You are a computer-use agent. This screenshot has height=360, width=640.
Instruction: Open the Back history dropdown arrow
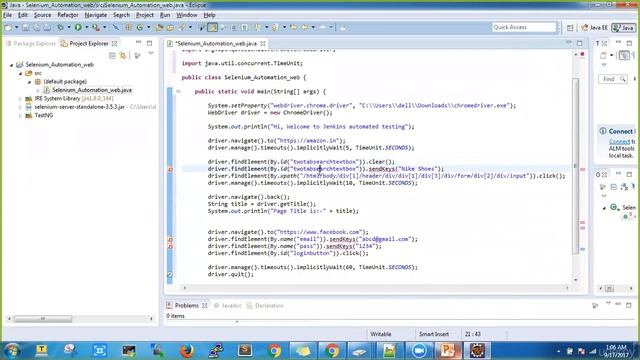(313, 27)
